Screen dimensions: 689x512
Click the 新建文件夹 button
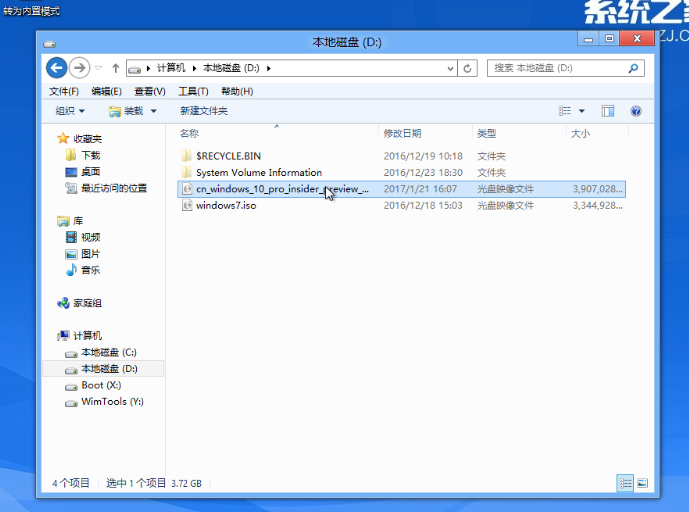[204, 111]
